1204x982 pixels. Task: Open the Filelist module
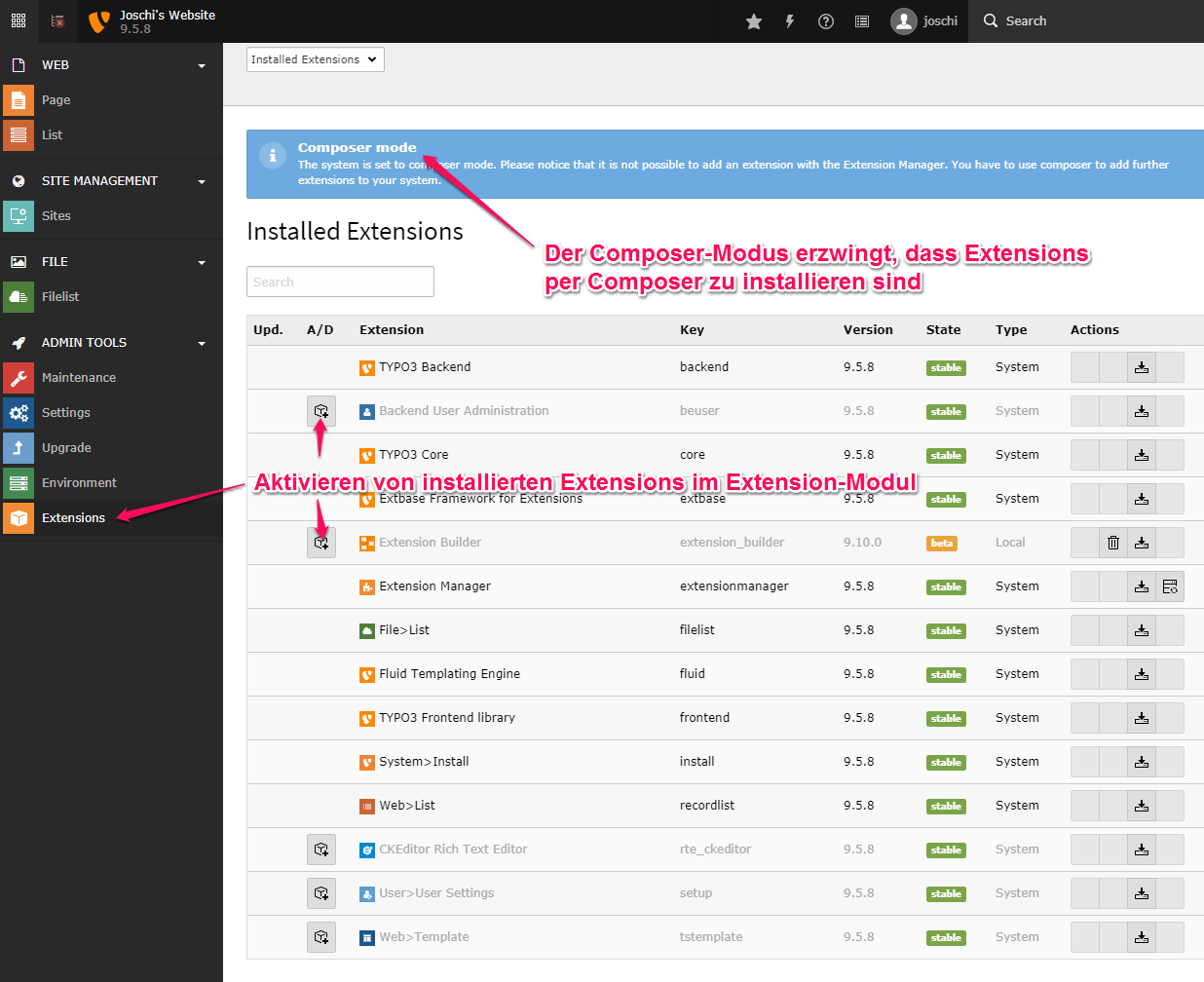pyautogui.click(x=58, y=295)
